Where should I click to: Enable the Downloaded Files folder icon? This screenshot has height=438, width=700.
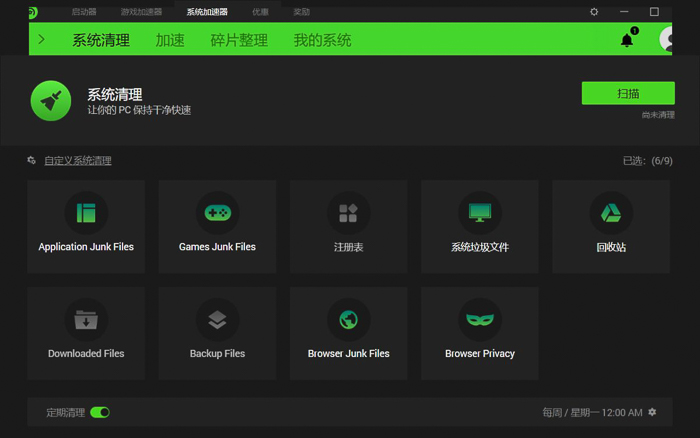[86, 320]
